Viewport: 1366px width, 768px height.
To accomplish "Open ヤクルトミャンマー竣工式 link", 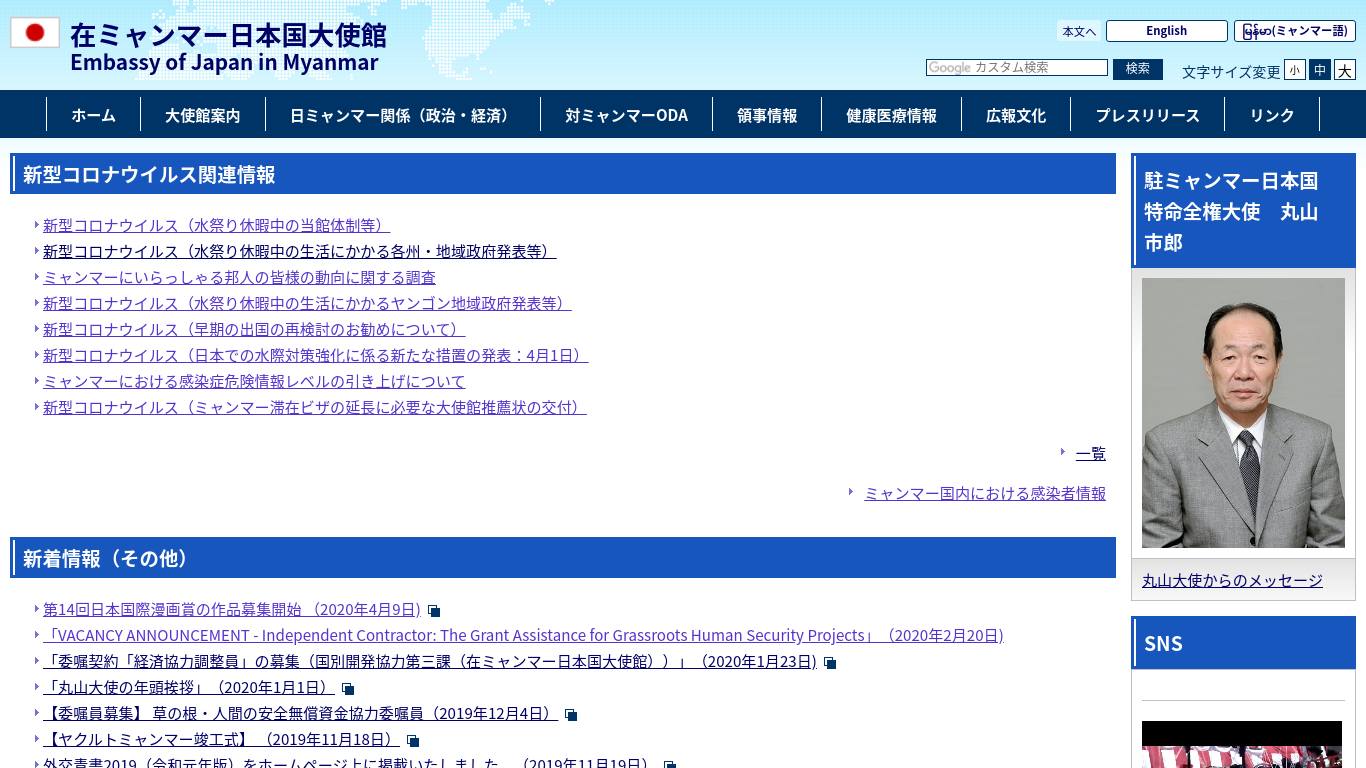I will [x=221, y=740].
